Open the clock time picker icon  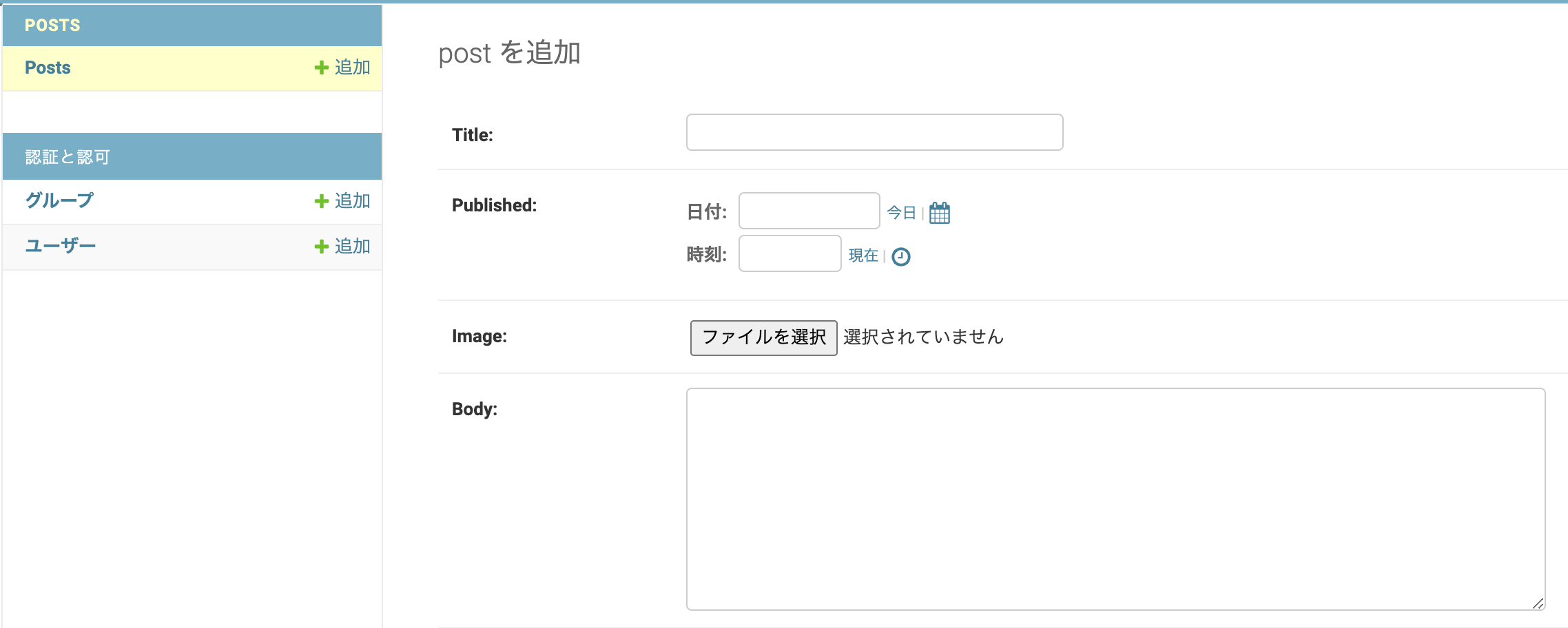click(900, 257)
